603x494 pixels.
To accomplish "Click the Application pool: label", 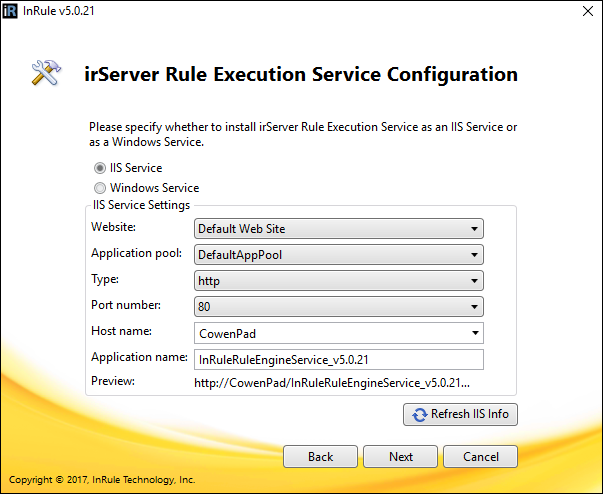I will 137,253.
